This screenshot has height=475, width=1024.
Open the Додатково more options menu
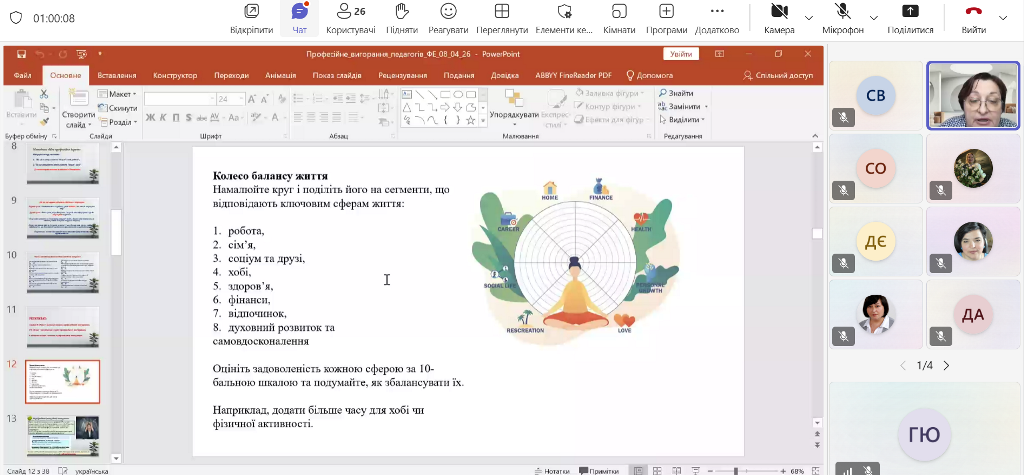(716, 17)
